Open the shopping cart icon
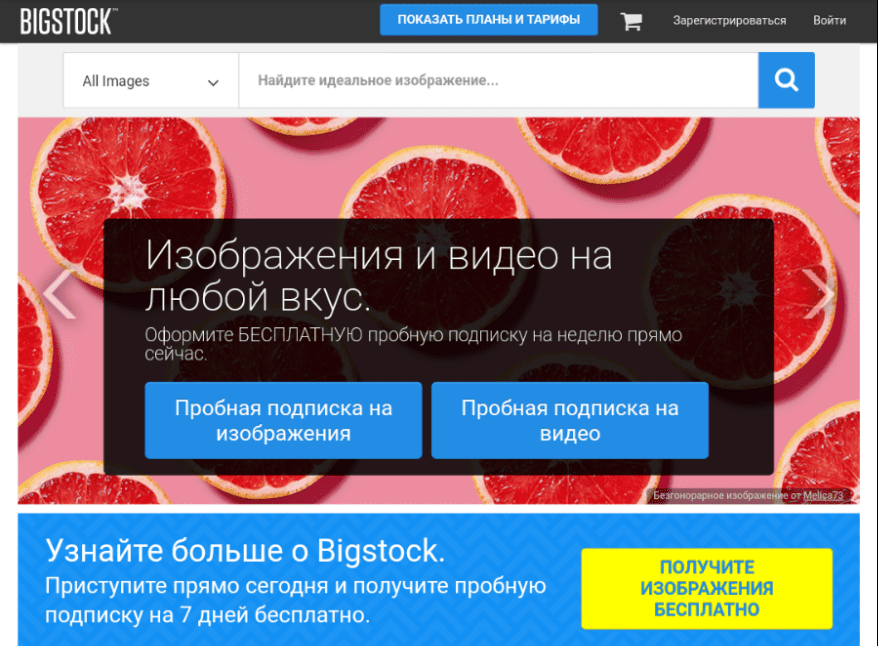878x646 pixels. point(630,19)
